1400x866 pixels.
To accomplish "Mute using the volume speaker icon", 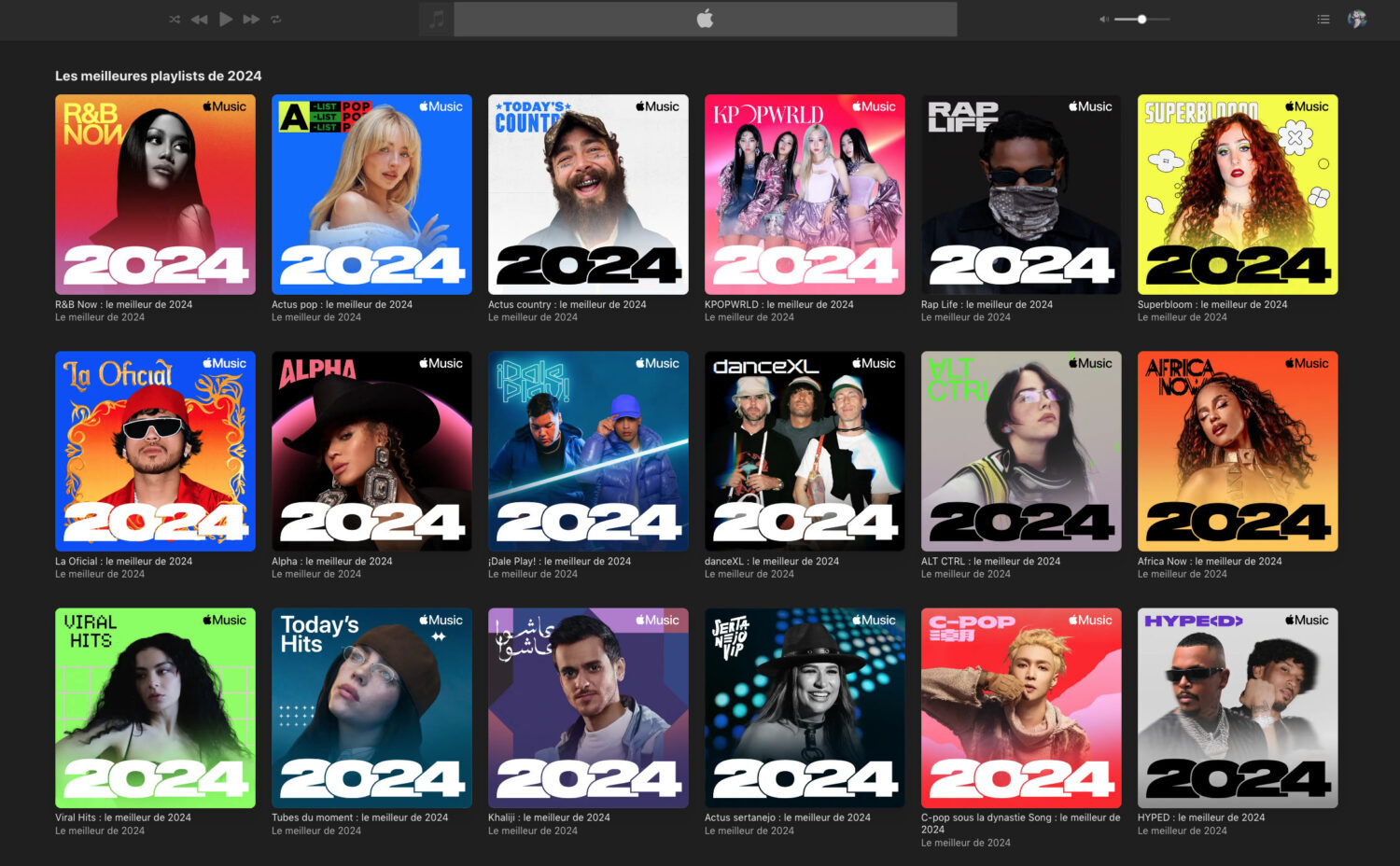I will 1103,20.
